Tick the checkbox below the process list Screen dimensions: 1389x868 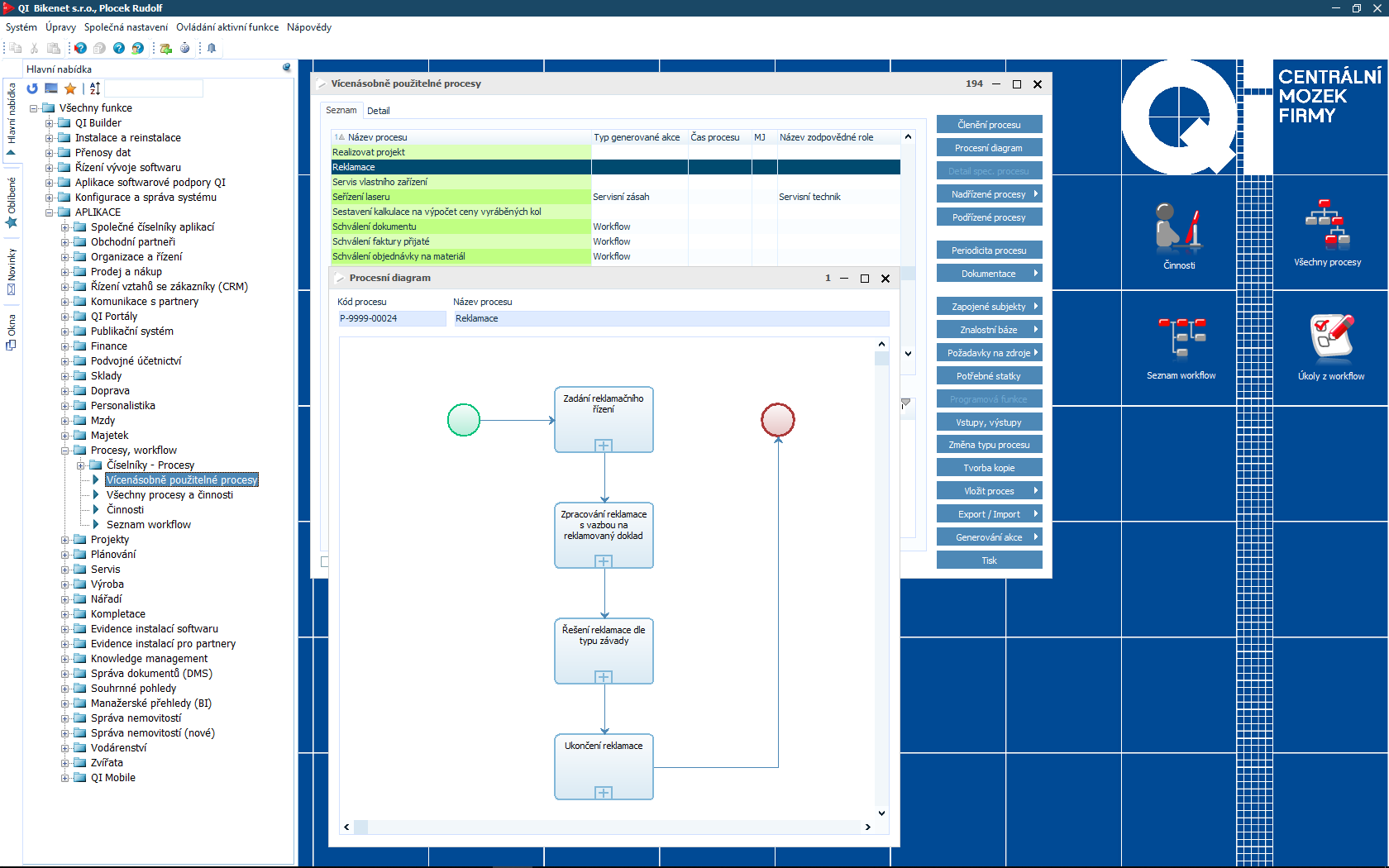point(324,562)
